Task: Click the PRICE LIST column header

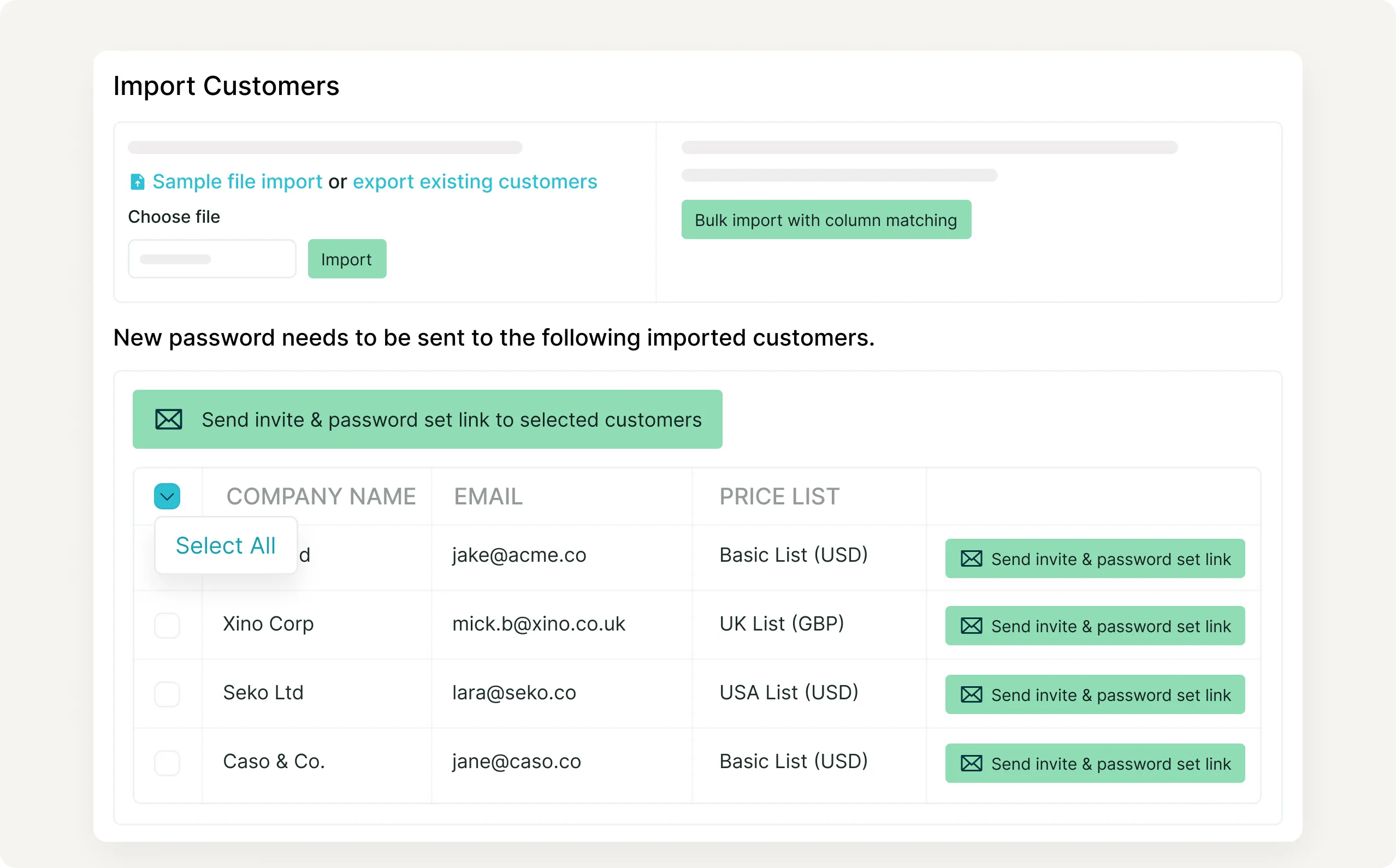Action: point(779,497)
